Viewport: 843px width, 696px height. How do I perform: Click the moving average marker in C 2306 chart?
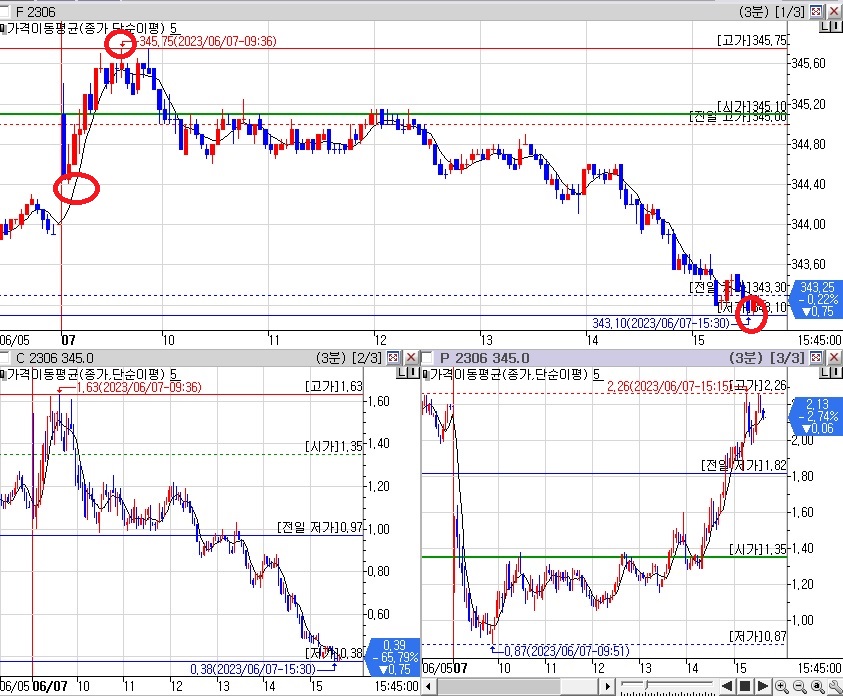click(x=3, y=374)
